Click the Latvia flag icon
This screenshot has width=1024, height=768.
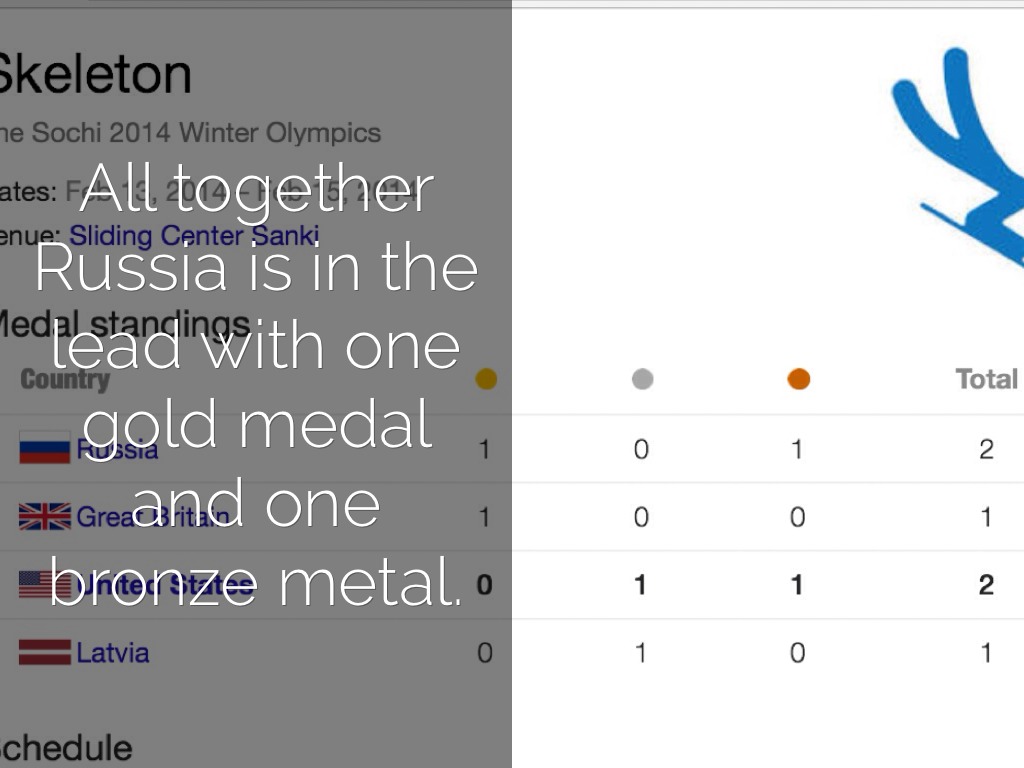[x=44, y=653]
